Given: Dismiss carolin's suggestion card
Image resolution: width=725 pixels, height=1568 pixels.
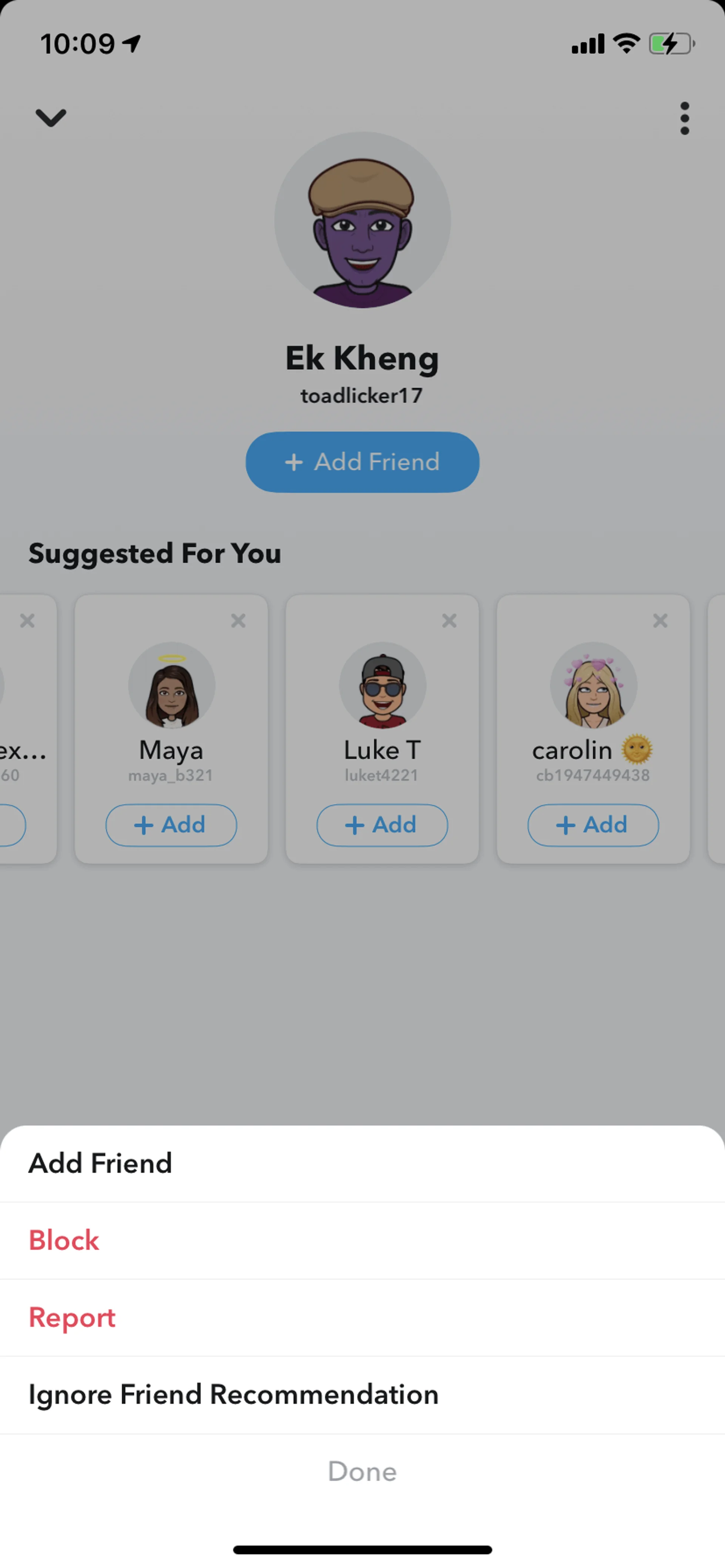Looking at the screenshot, I should tap(660, 620).
